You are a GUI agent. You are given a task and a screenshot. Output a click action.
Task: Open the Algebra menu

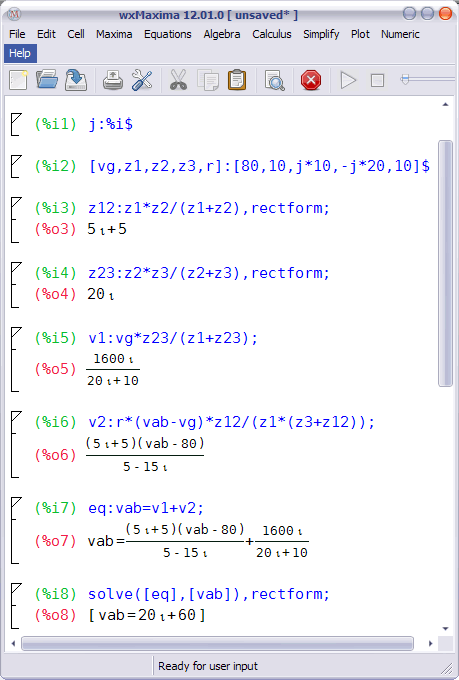point(222,34)
